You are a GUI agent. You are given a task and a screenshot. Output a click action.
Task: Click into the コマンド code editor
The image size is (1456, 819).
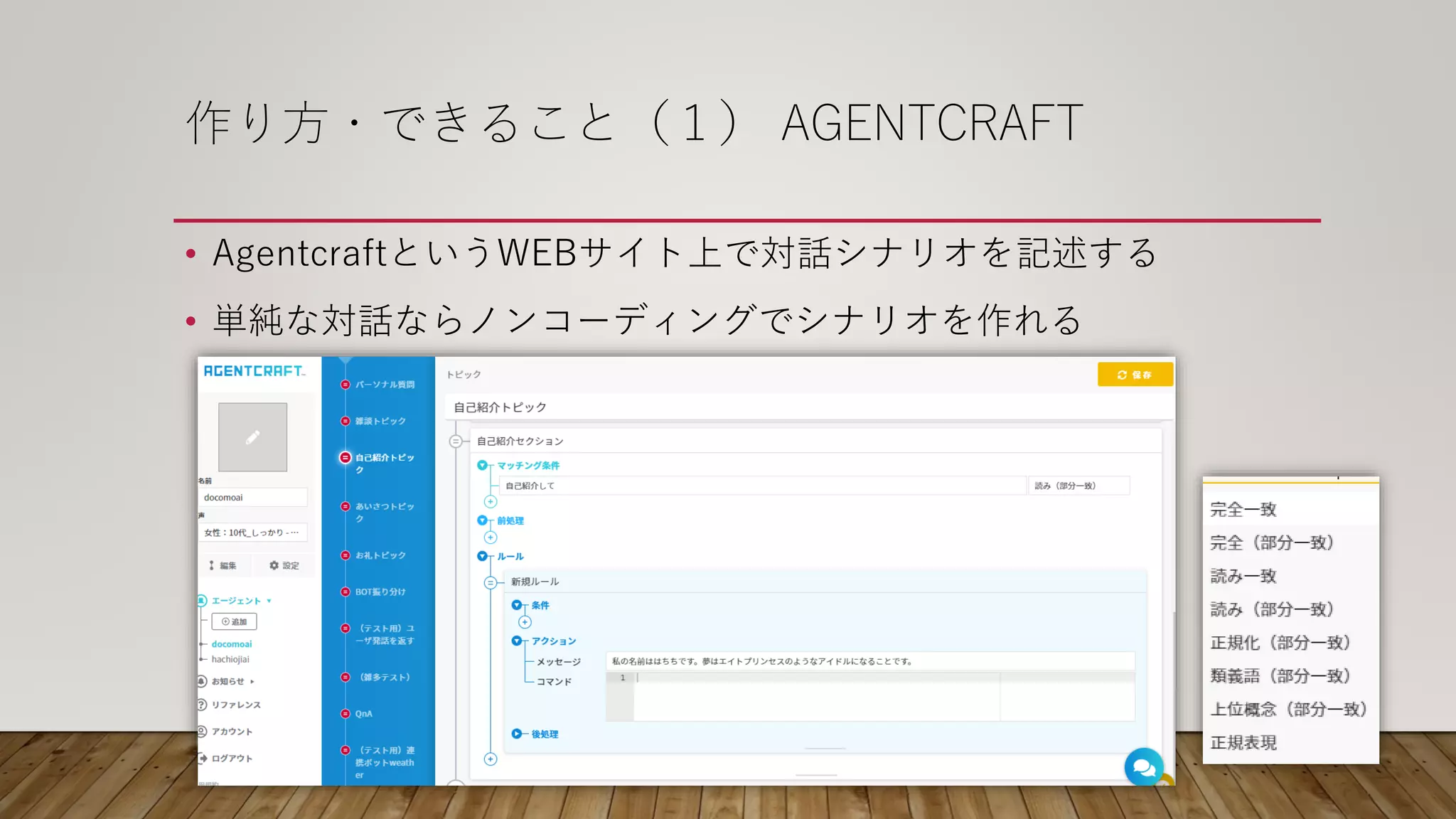[870, 697]
